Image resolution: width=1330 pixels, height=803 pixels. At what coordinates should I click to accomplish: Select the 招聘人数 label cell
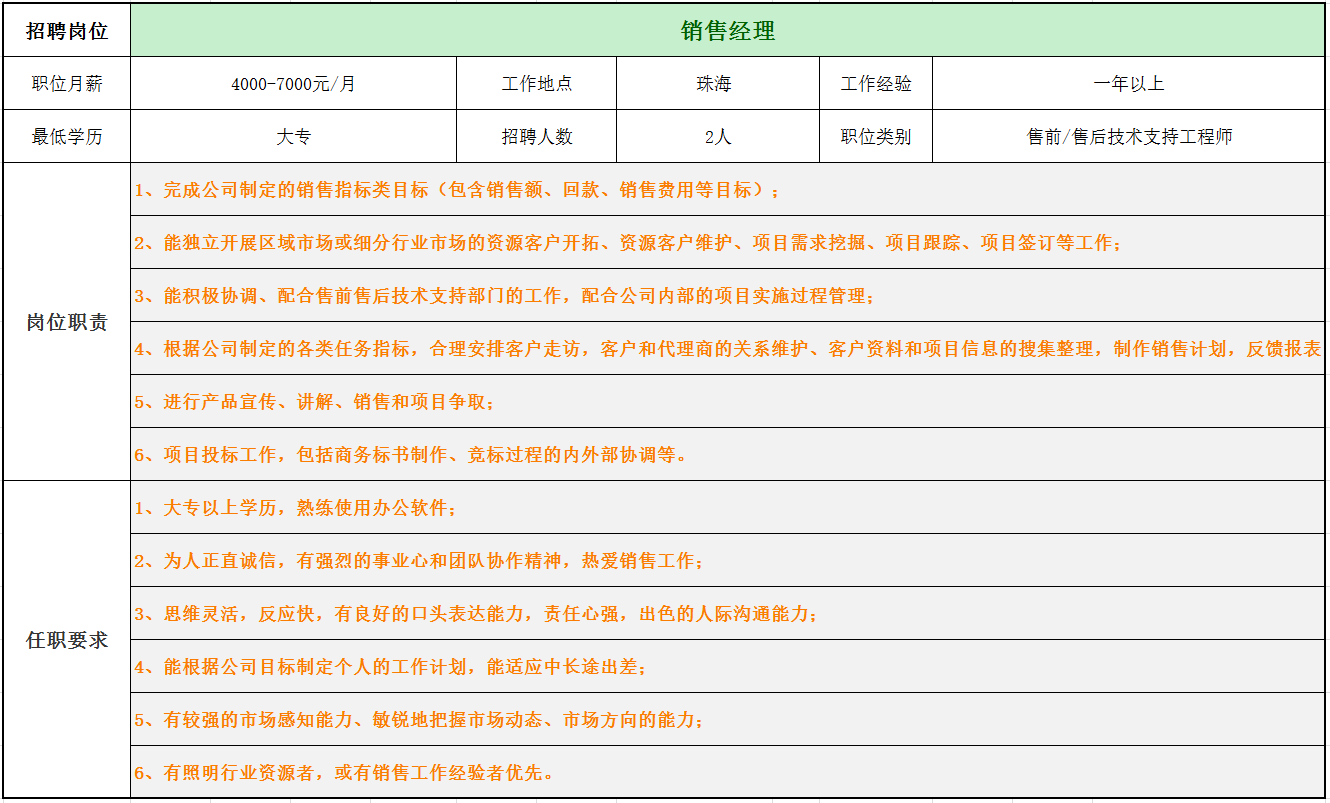(537, 137)
